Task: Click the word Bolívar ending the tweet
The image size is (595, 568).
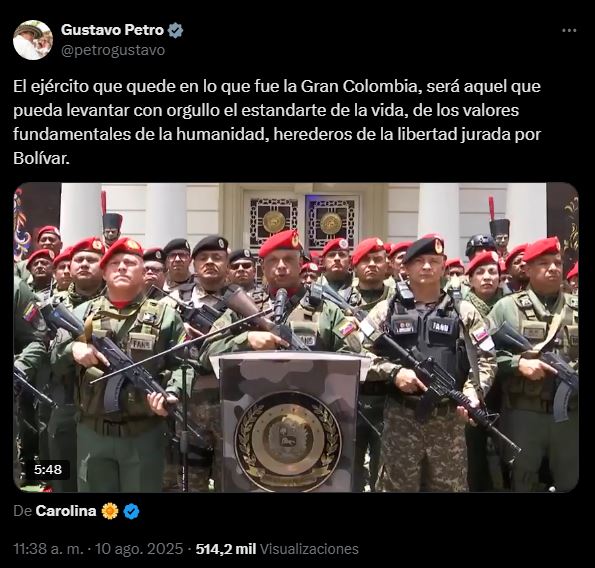Action: tap(41, 158)
